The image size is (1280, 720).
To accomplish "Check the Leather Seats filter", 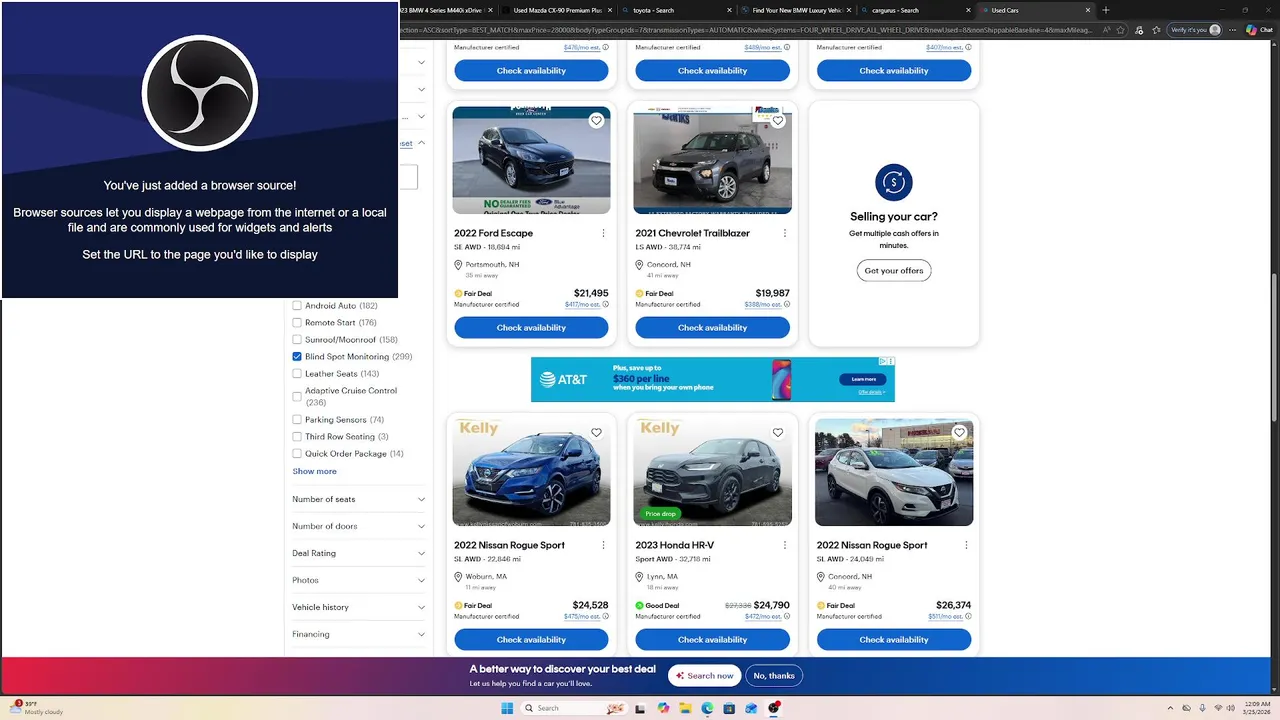I will 297,374.
